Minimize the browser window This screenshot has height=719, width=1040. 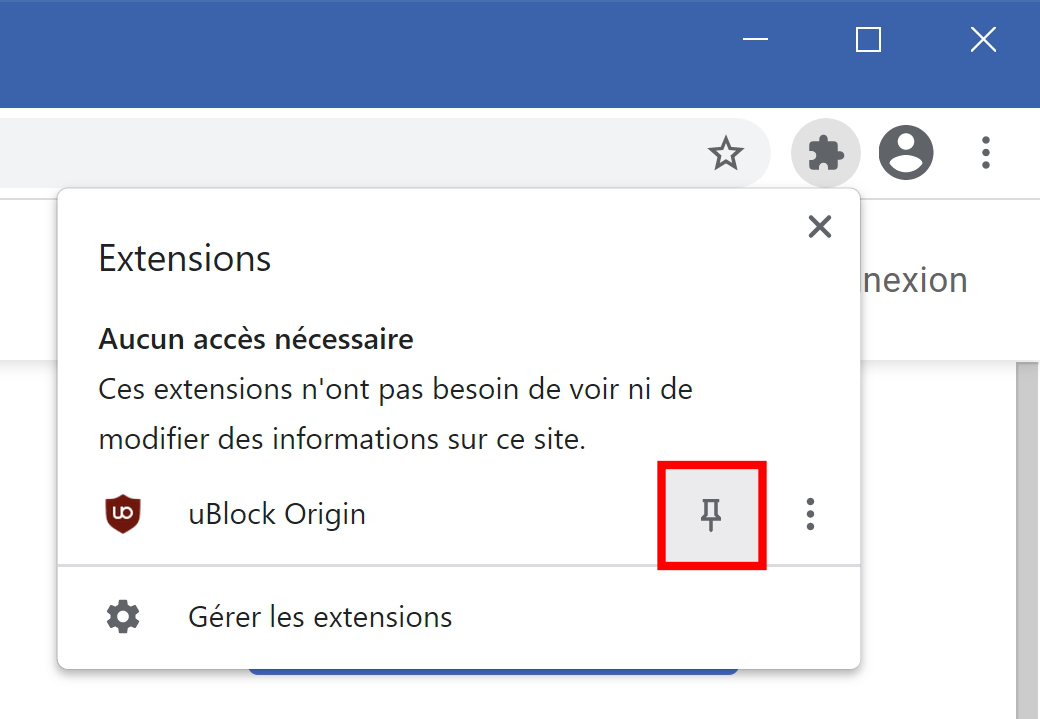tap(755, 40)
